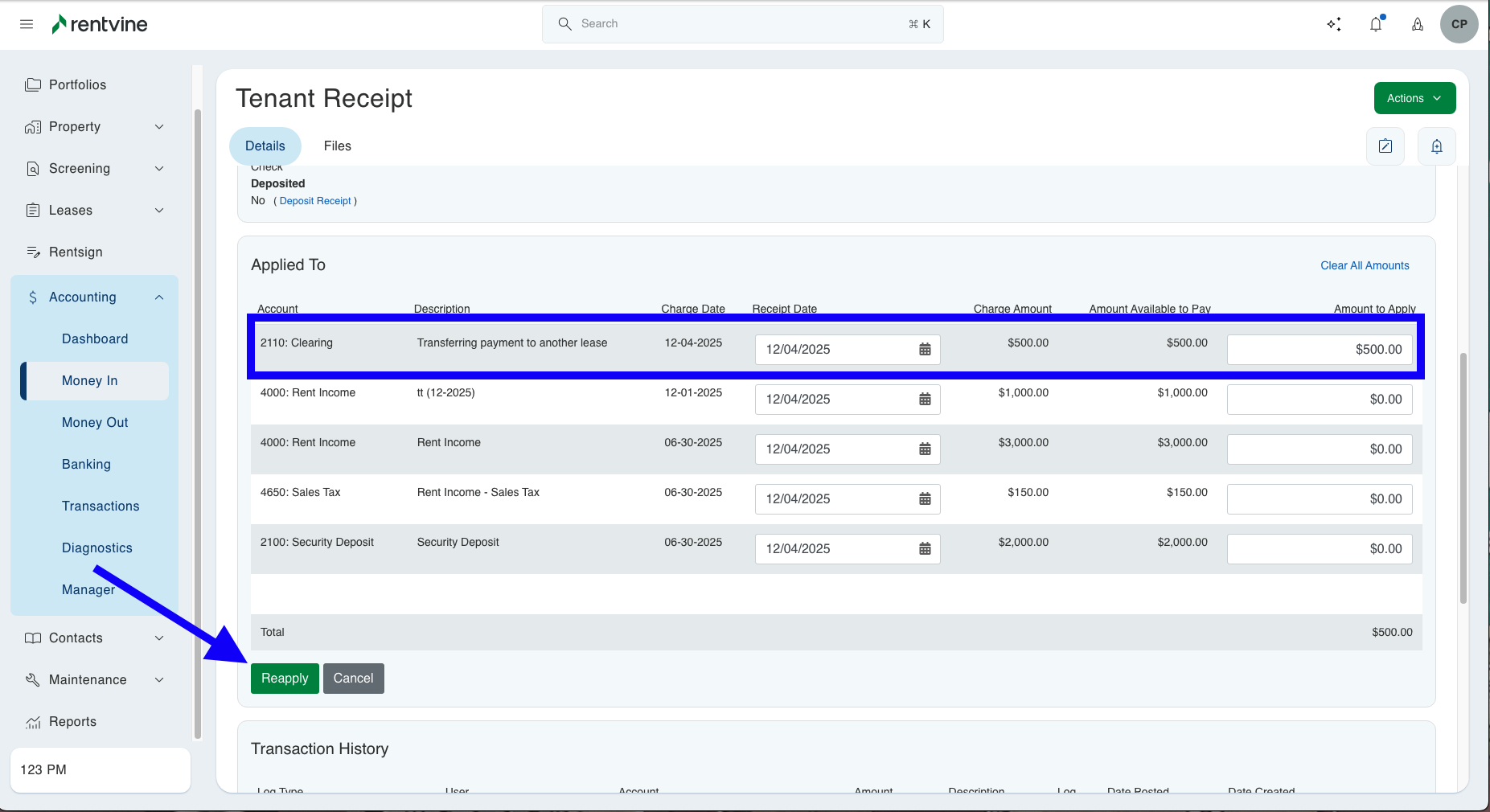The image size is (1490, 812).
Task: Open calendar picker for Clearing receipt date
Action: 925,350
